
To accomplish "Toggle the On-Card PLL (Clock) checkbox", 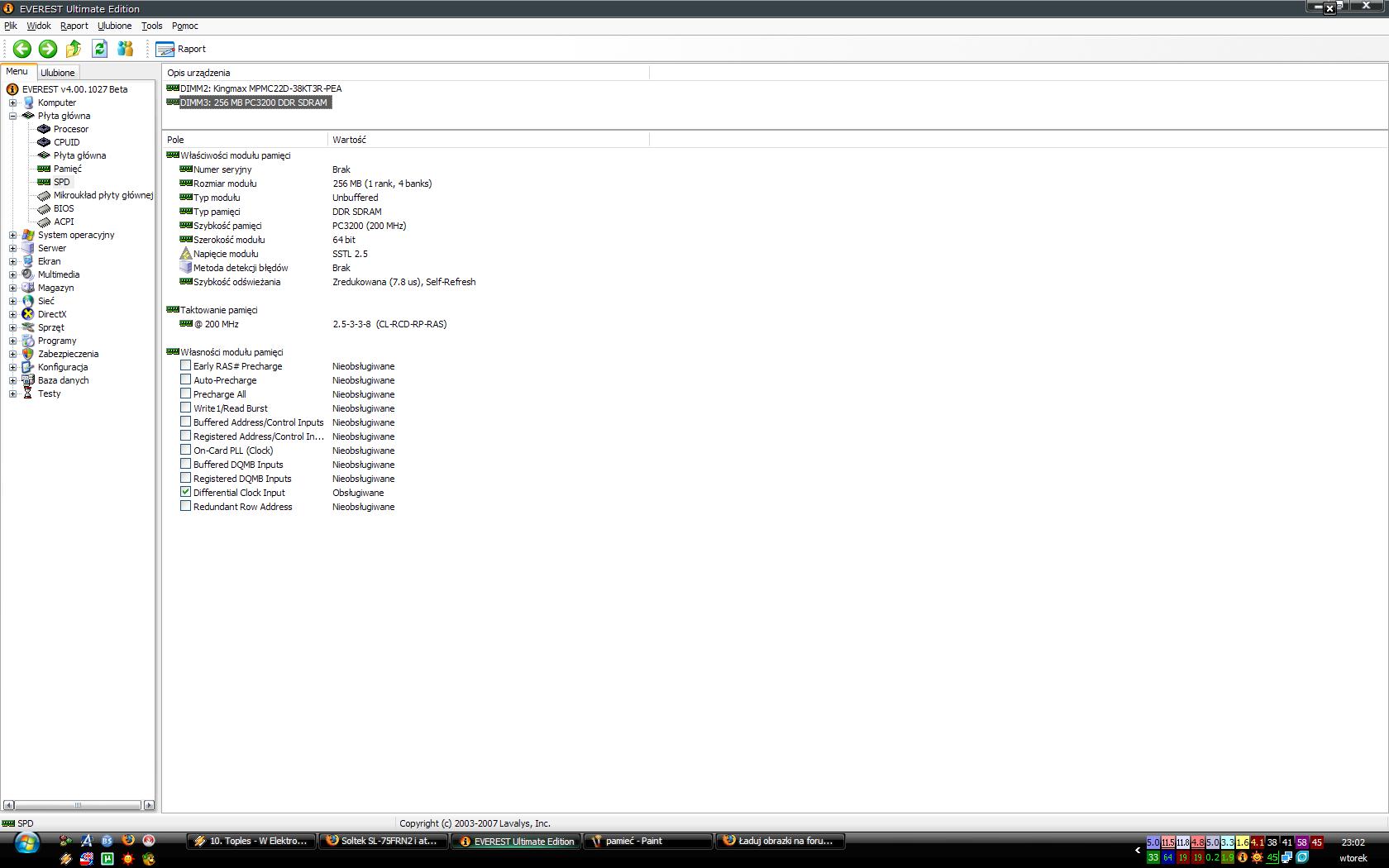I will [186, 450].
